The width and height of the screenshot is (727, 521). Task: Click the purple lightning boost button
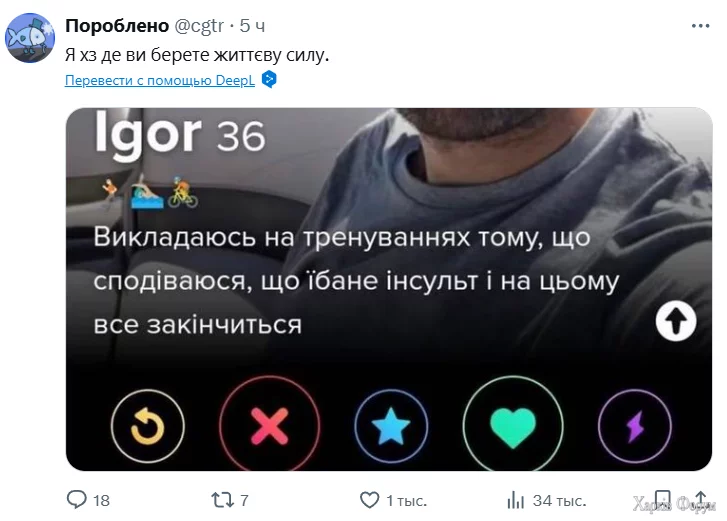pyautogui.click(x=635, y=426)
